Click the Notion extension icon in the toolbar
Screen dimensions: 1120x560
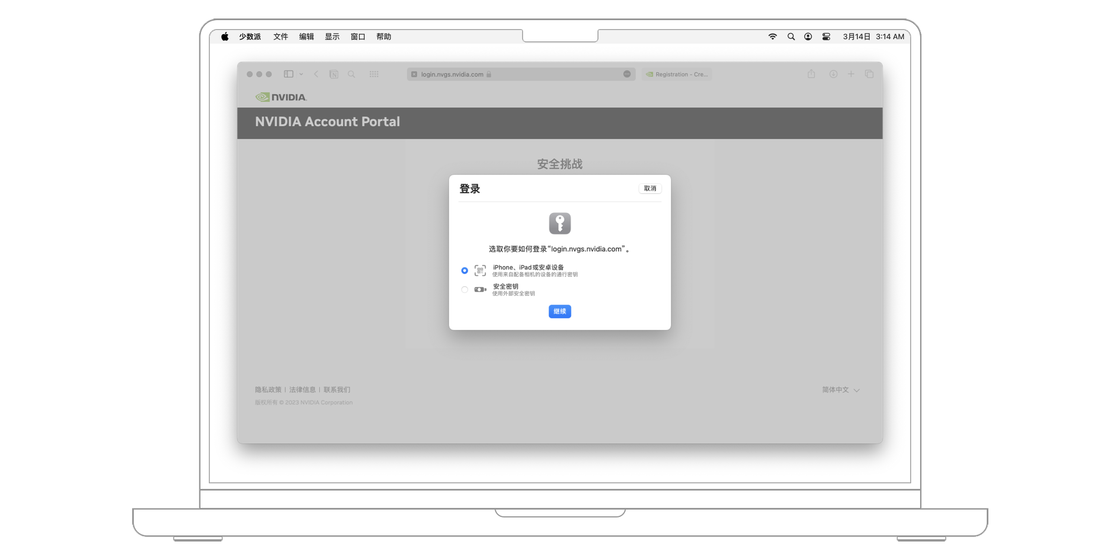point(334,74)
